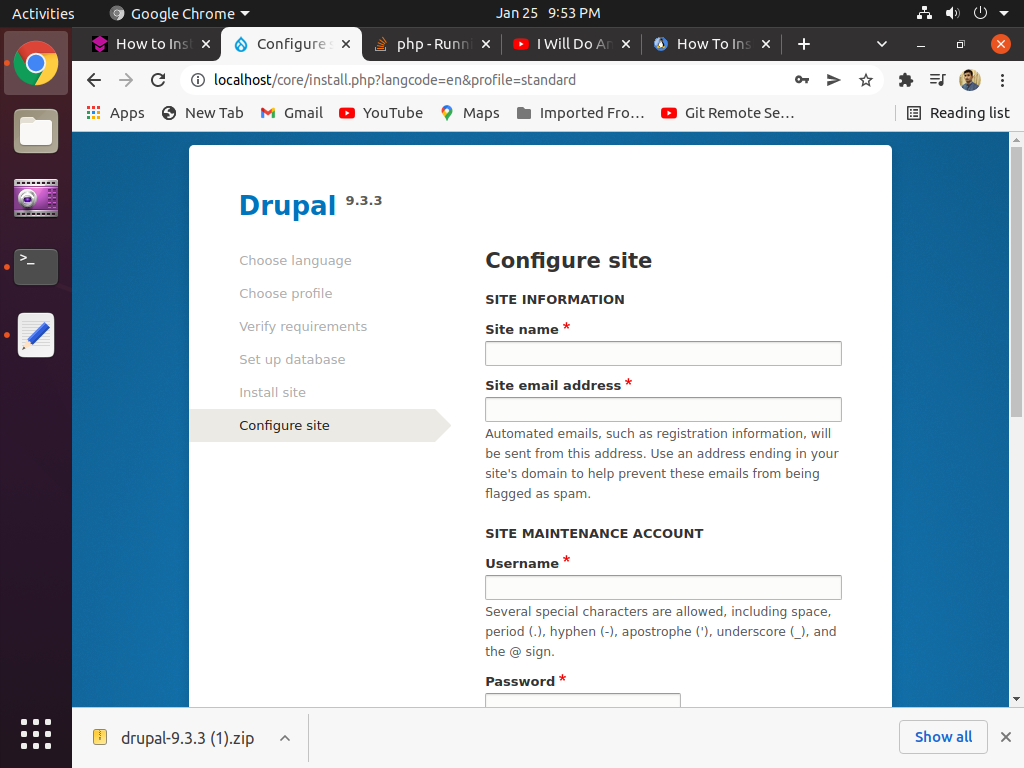
Task: Close the php - Running tab
Action: (x=486, y=44)
